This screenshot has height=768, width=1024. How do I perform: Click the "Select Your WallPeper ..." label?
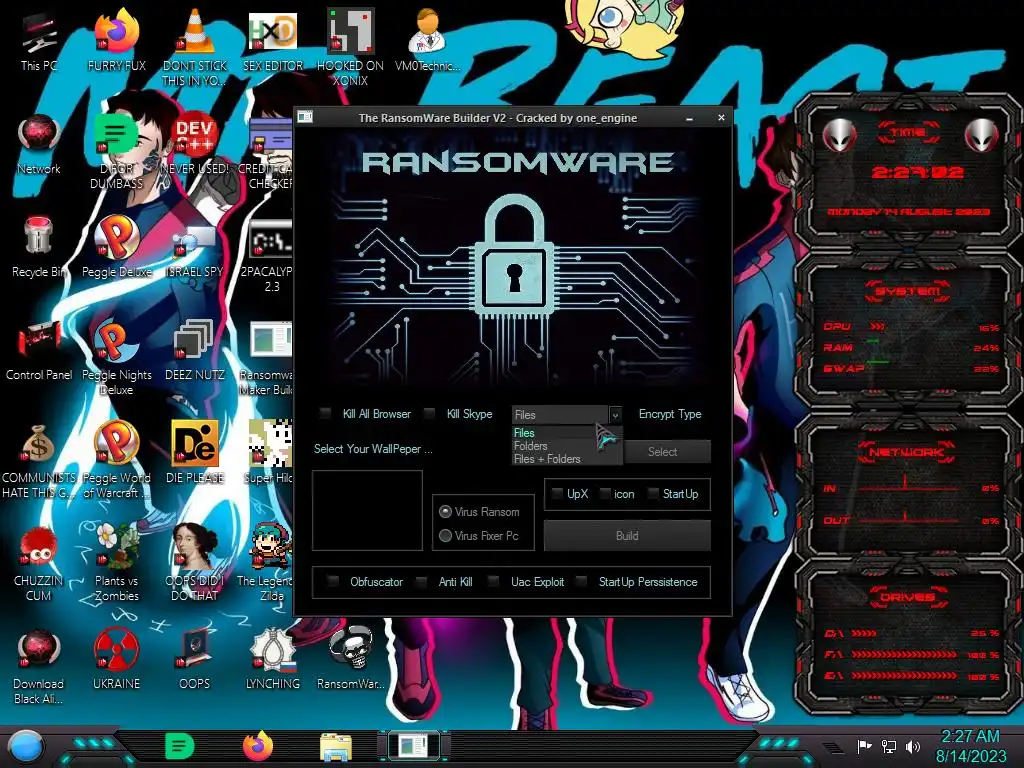click(x=373, y=449)
